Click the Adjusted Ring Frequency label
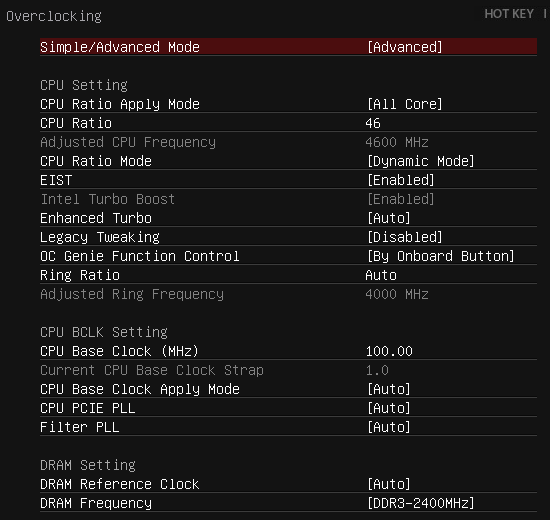The width and height of the screenshot is (550, 520). (x=132, y=294)
